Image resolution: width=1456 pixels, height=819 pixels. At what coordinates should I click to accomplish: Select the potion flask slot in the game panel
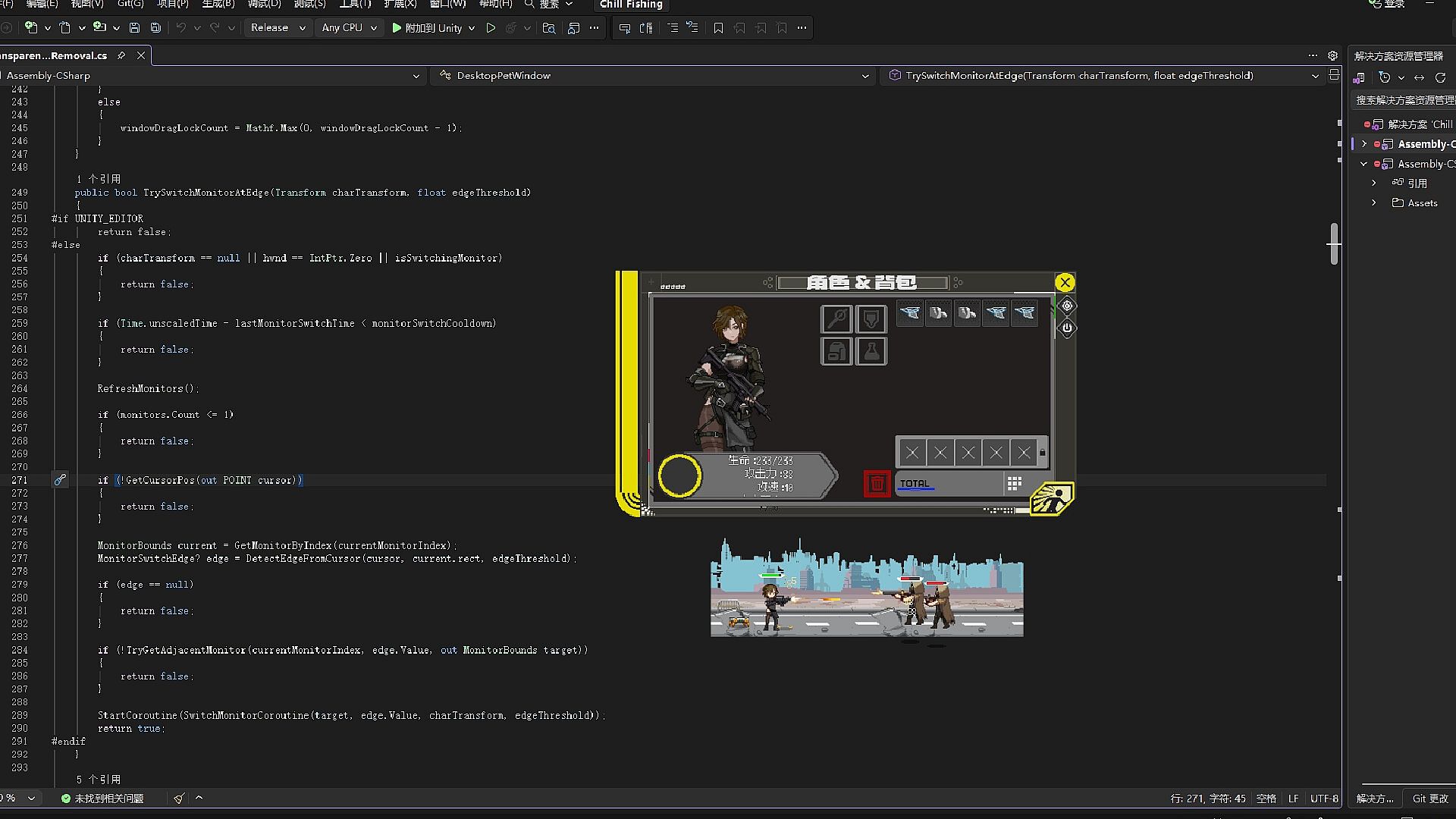tap(871, 351)
